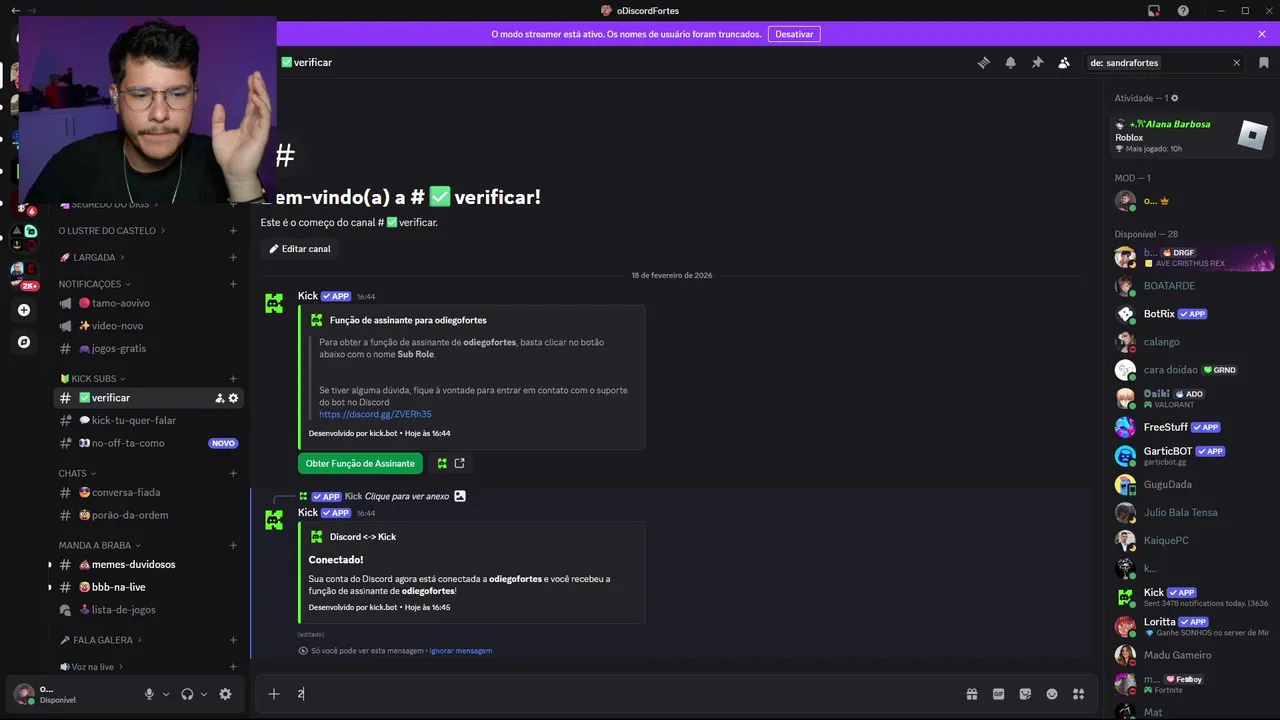1280x720 pixels.
Task: Click Madu Gameiro member
Action: (1192, 655)
